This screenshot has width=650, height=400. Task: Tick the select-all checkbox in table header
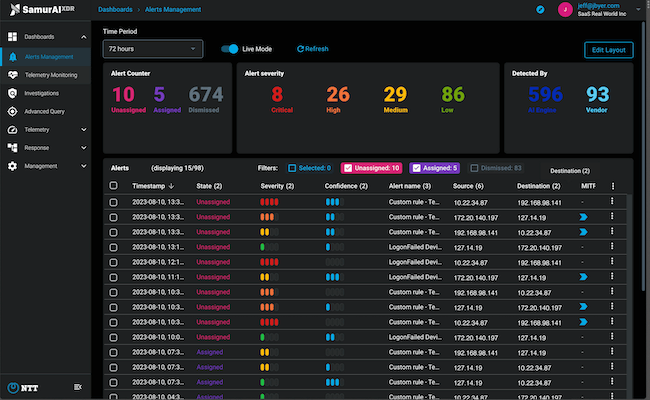coord(113,186)
